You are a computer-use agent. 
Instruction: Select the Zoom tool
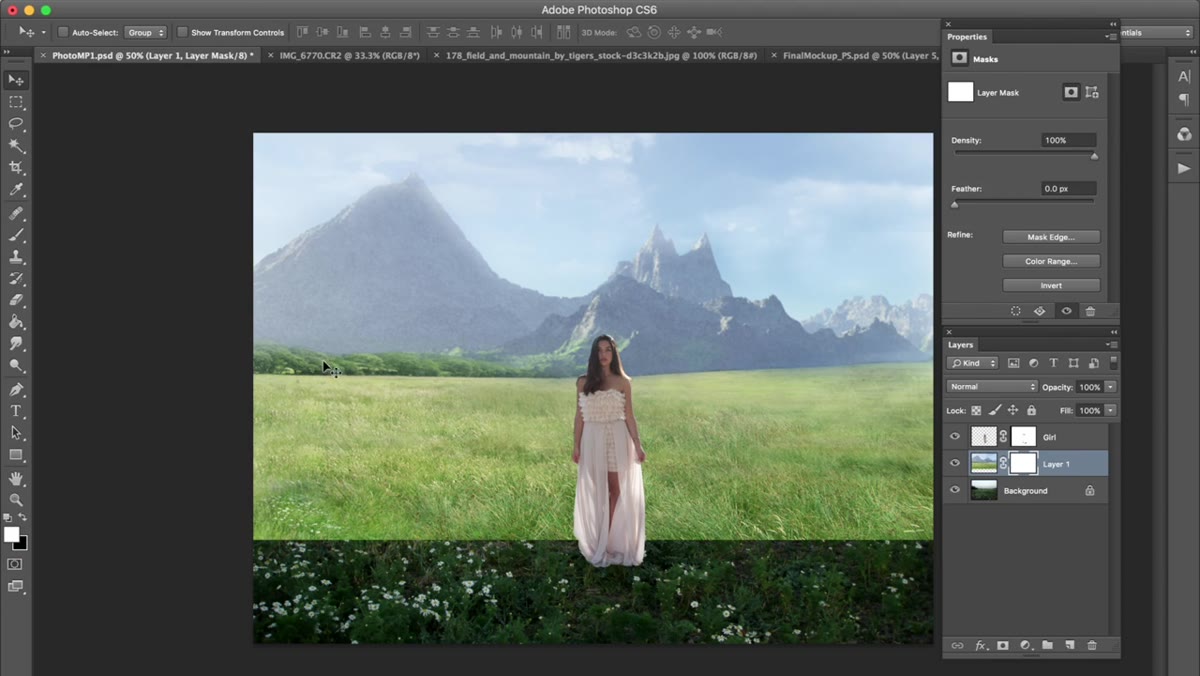pyautogui.click(x=16, y=499)
